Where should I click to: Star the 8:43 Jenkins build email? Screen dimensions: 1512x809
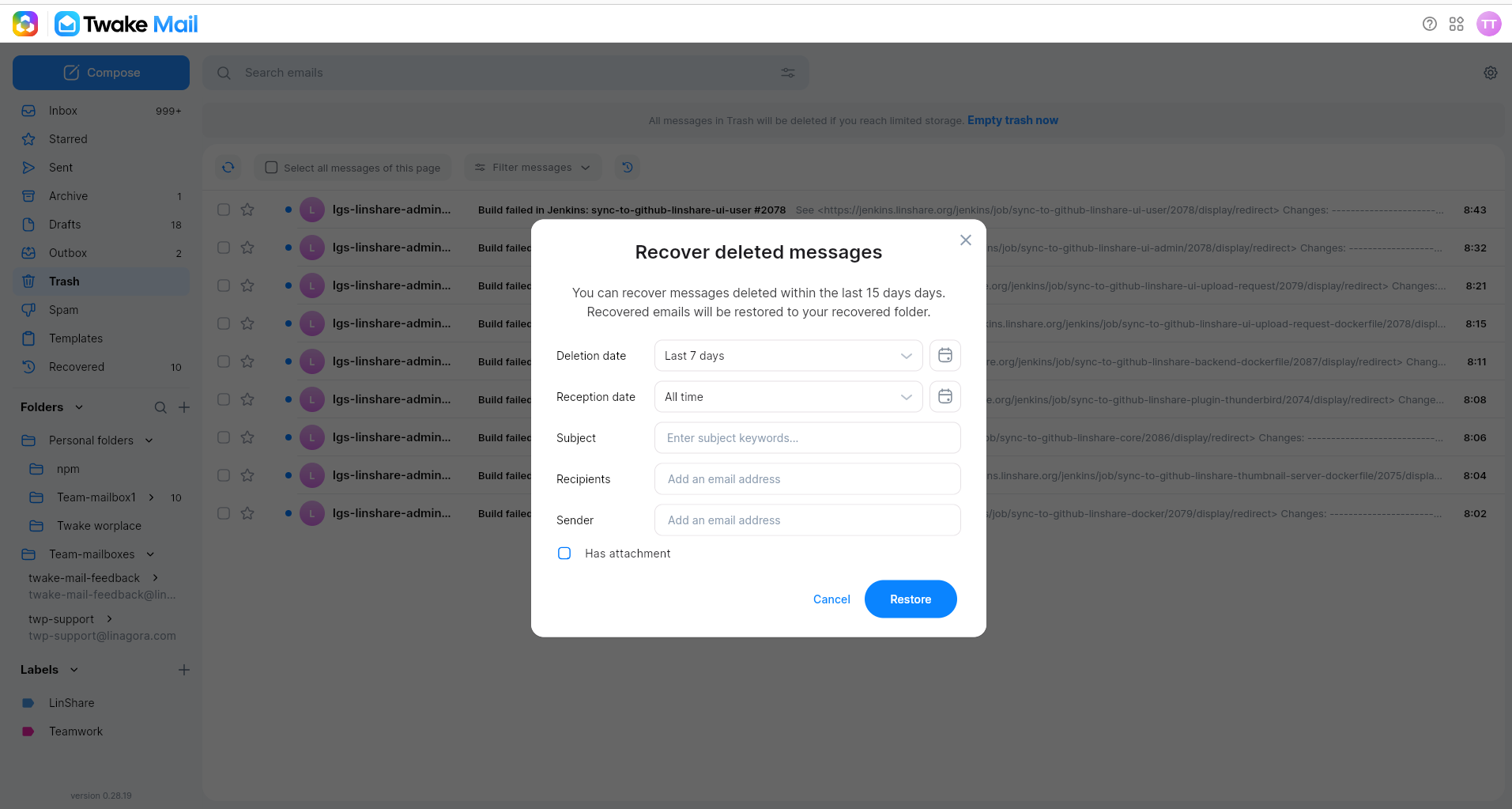[x=247, y=210]
